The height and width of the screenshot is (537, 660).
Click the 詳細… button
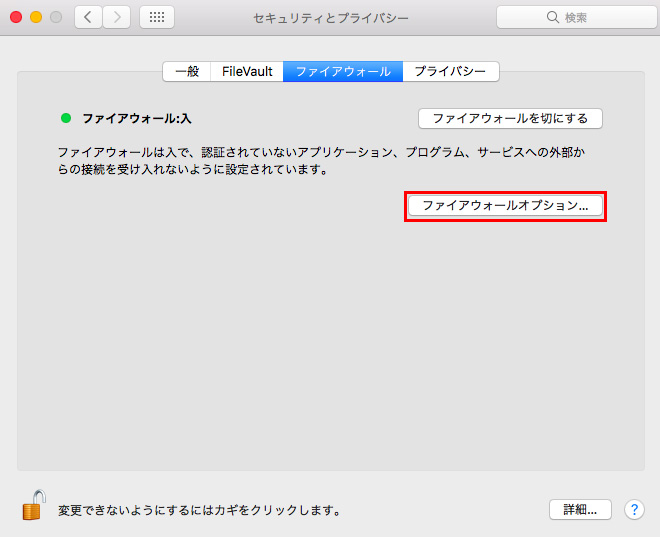click(x=580, y=510)
